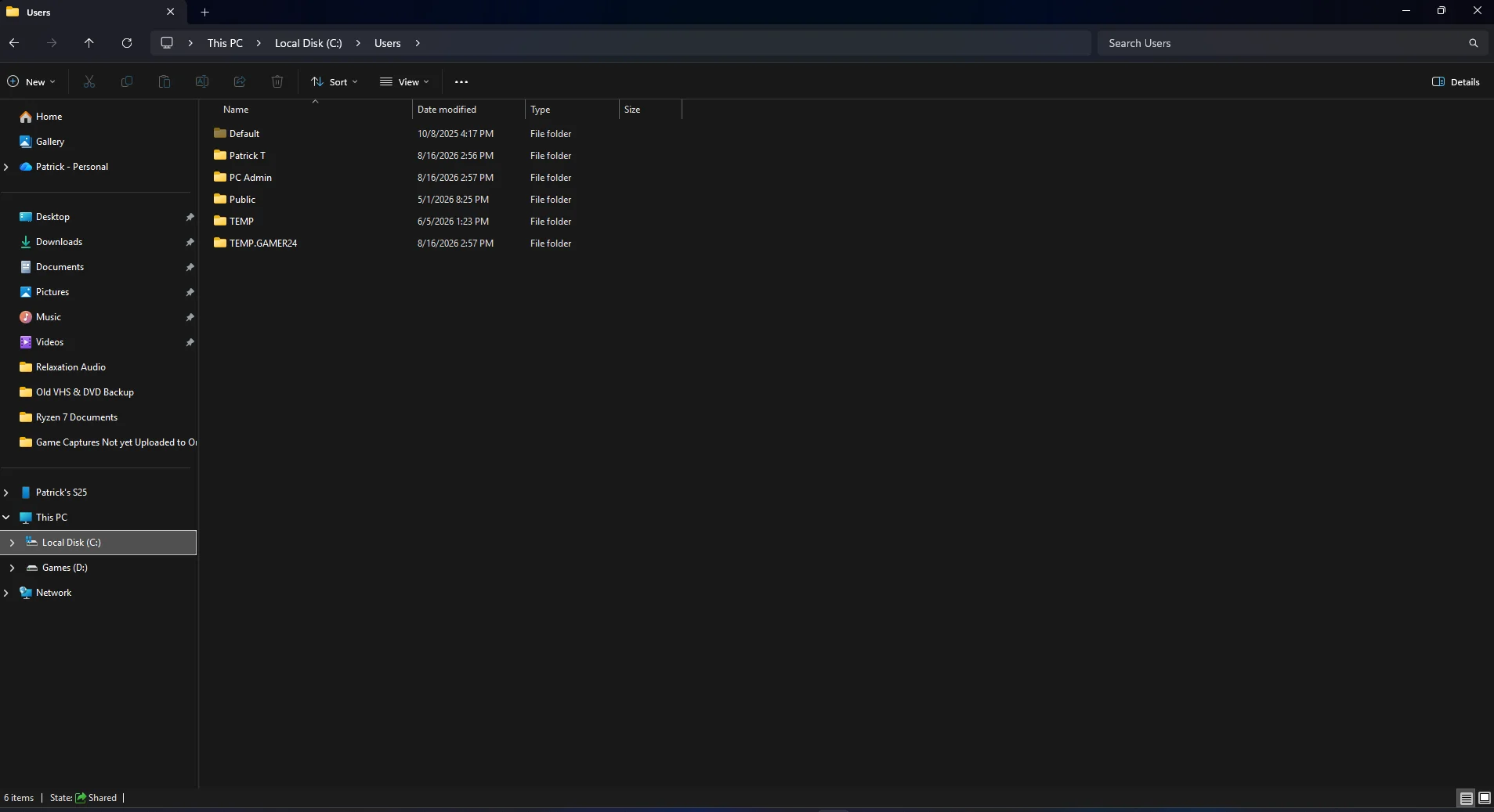The width and height of the screenshot is (1494, 812).
Task: Click Local Disk (C:) in breadcrumb
Action: pyautogui.click(x=309, y=43)
